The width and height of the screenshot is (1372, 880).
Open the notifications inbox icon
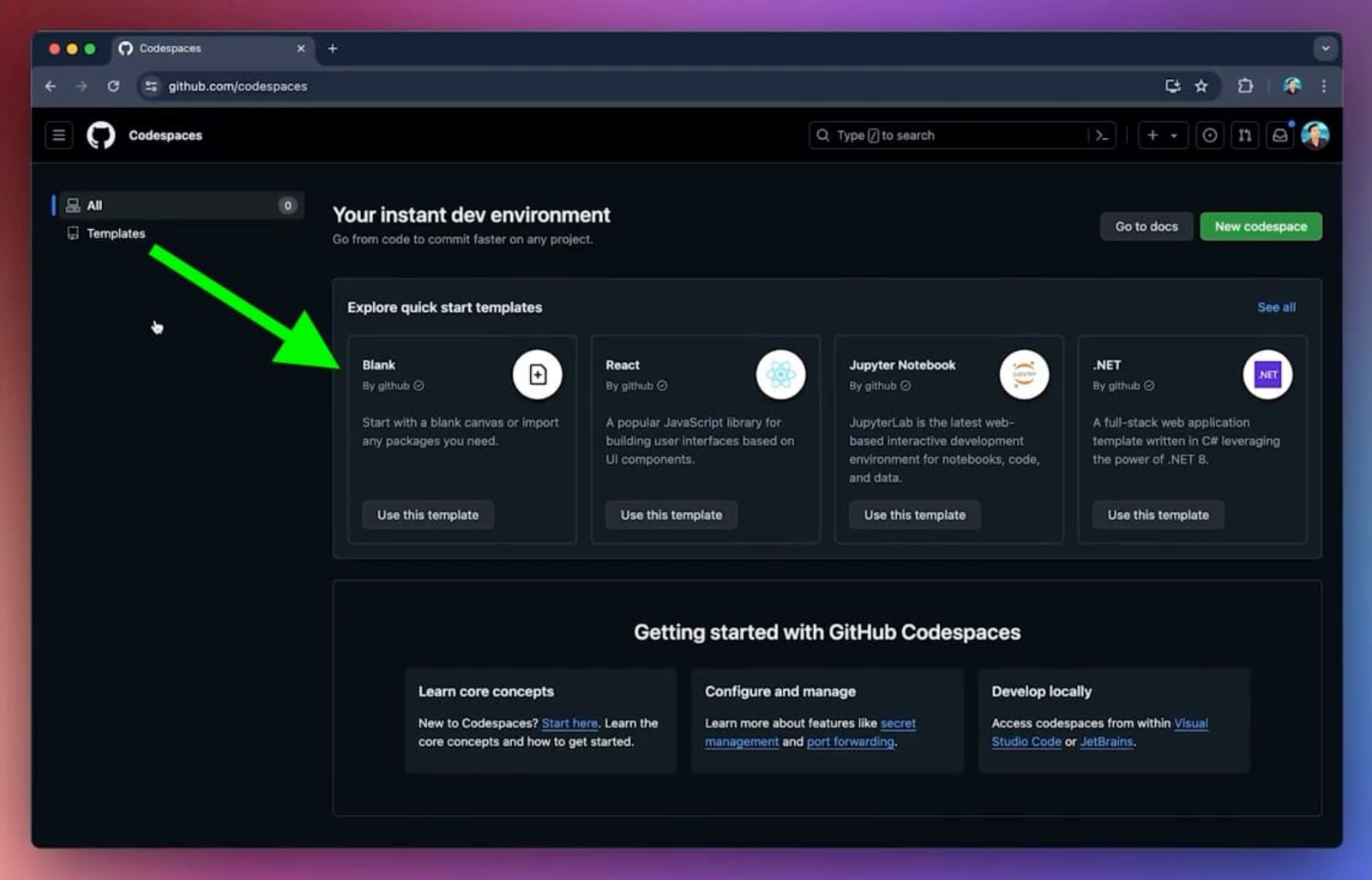click(1279, 135)
